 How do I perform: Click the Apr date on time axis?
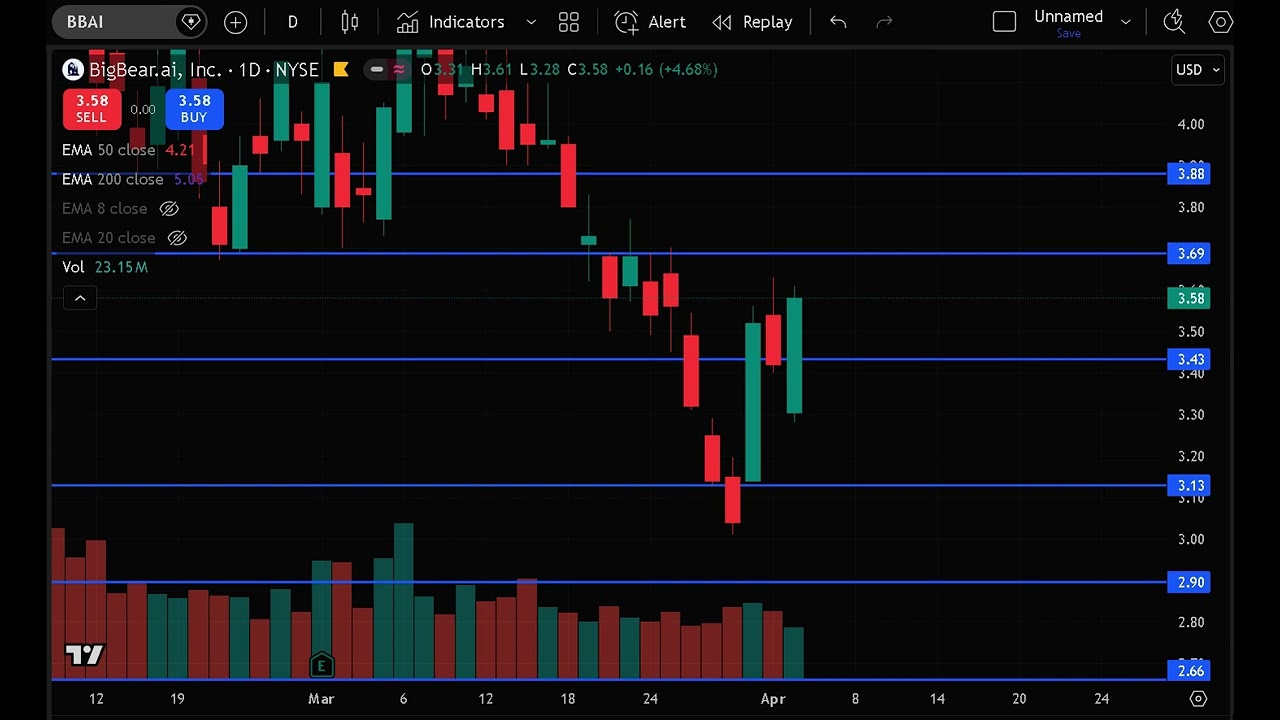point(772,699)
